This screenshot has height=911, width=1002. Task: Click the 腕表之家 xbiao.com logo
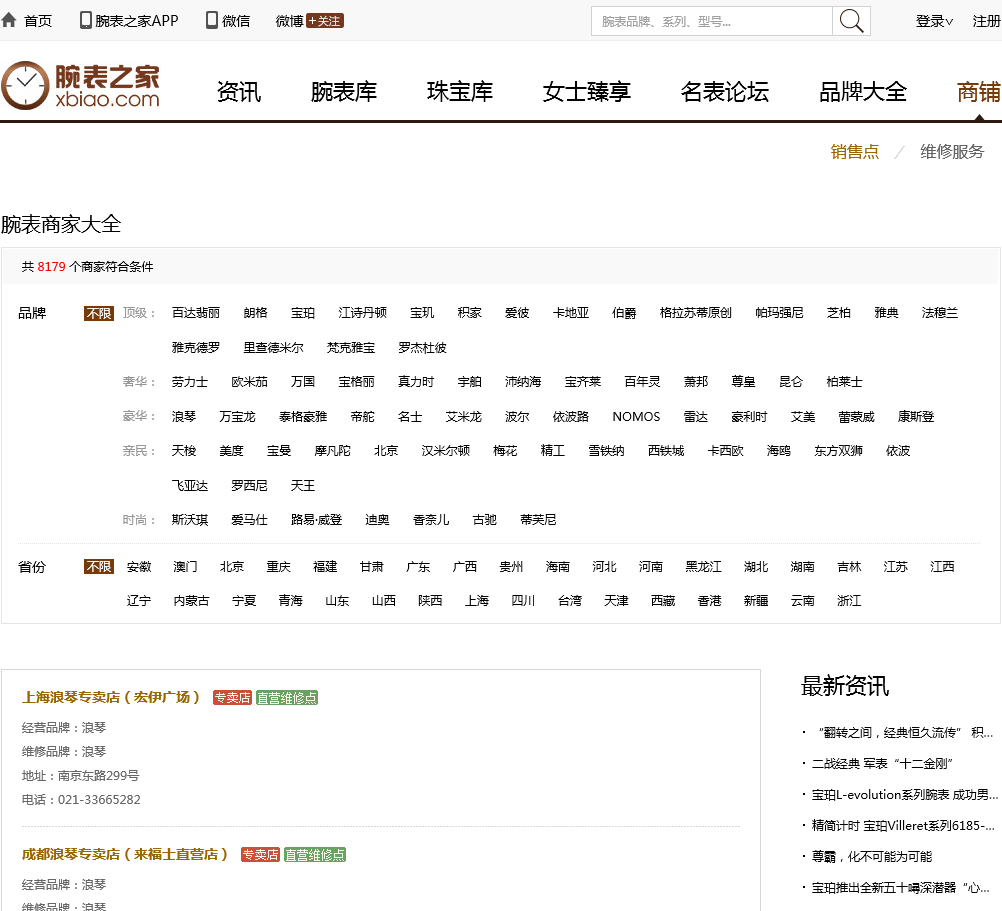(x=80, y=86)
